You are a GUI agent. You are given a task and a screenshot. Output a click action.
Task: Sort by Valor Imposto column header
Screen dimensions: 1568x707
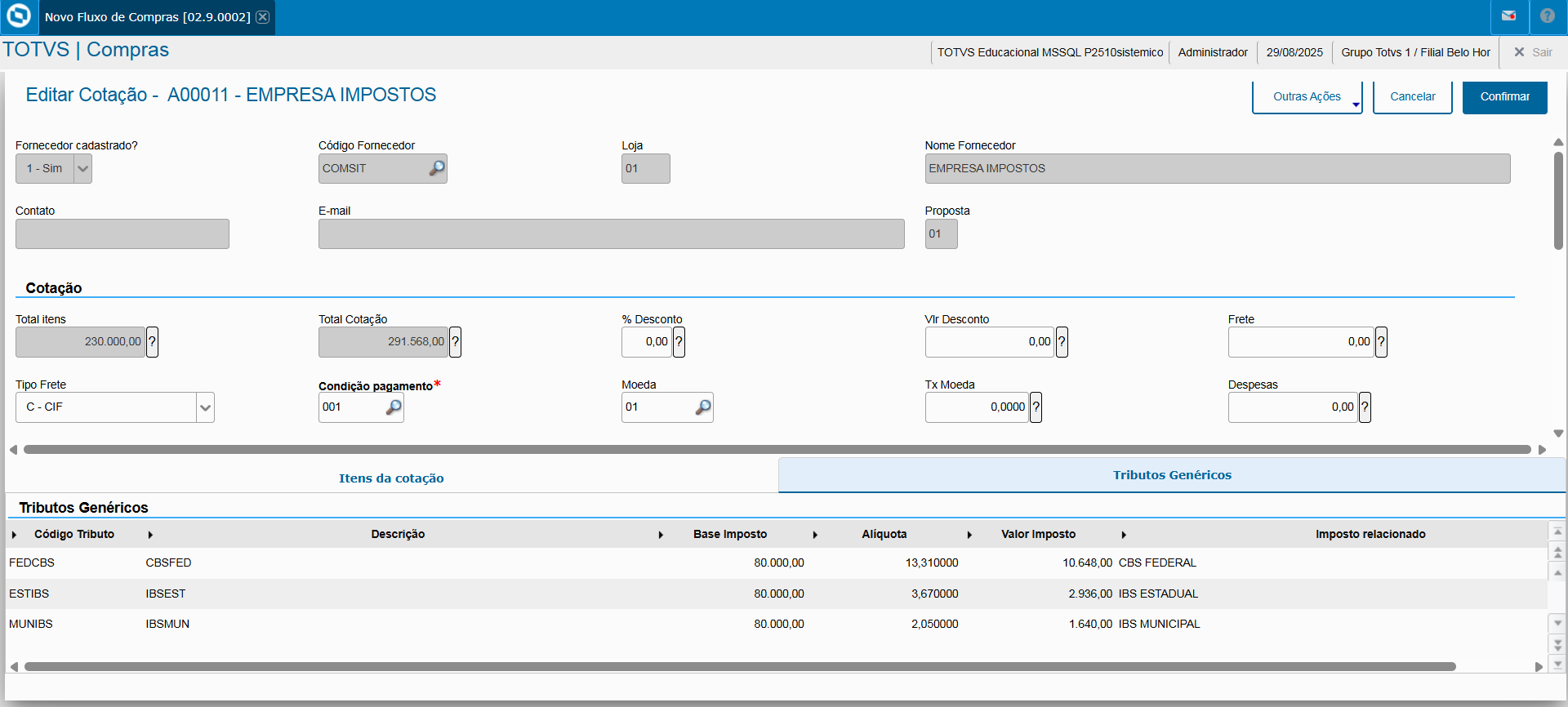click(x=1038, y=535)
